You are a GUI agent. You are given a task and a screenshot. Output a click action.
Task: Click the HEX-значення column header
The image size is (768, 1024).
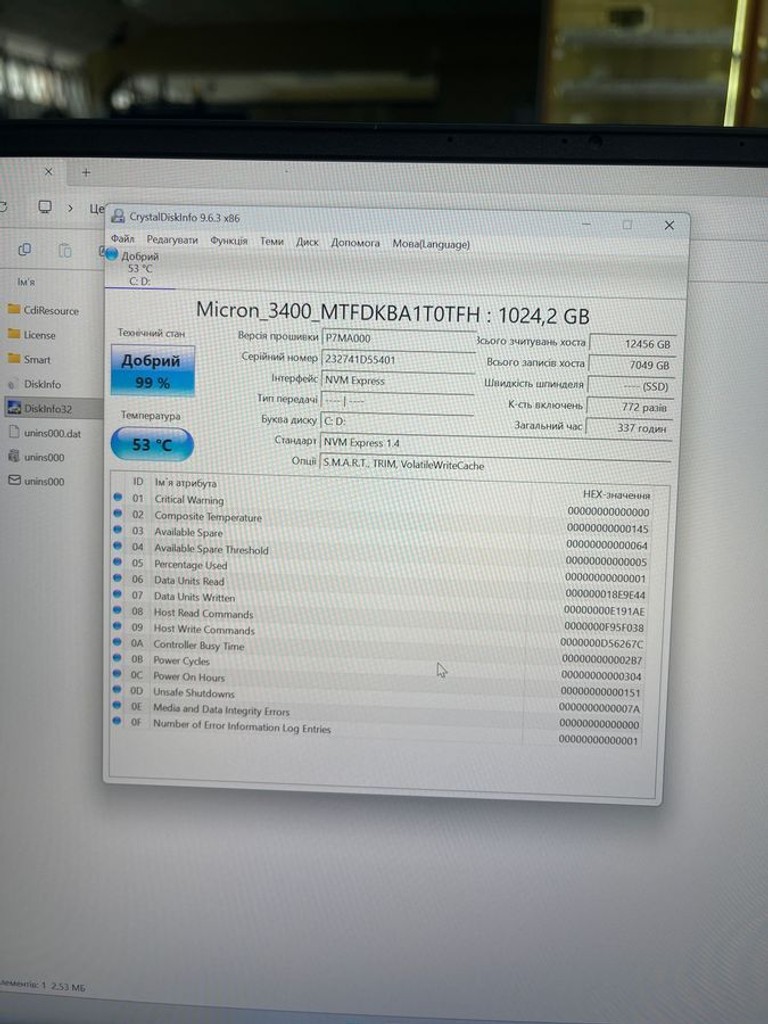click(616, 494)
